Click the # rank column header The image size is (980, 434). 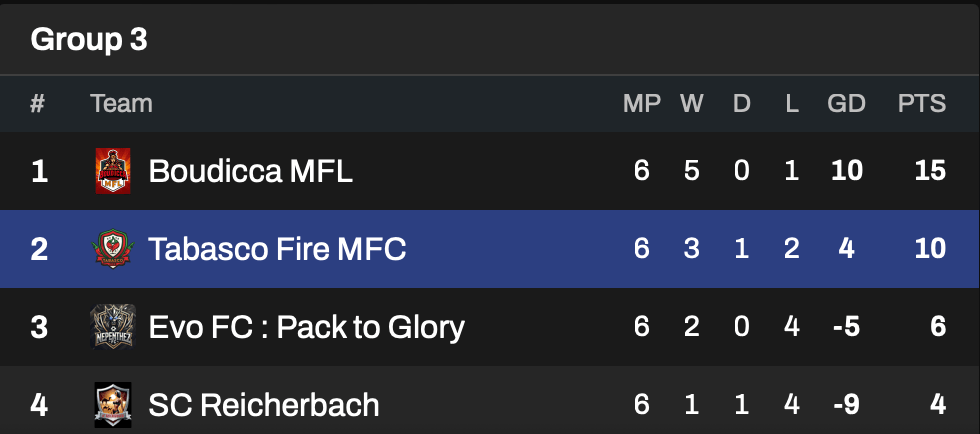(38, 104)
